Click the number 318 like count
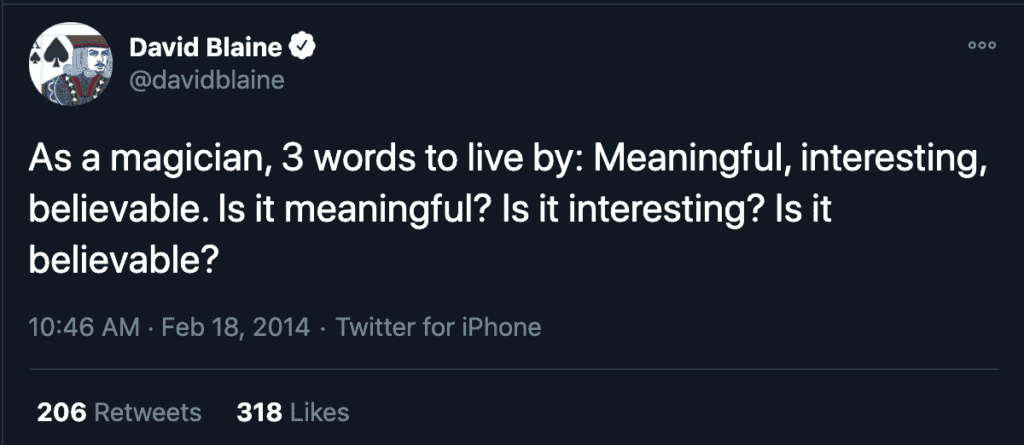Screen dimensions: 1024x445 pyautogui.click(x=258, y=412)
